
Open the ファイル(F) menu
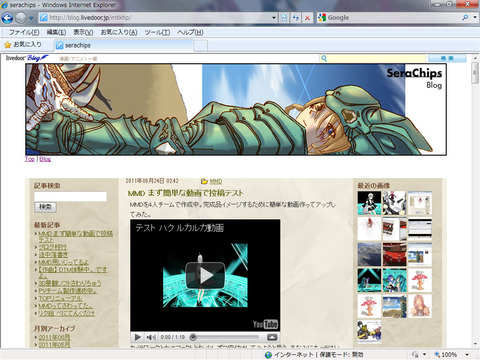[24, 32]
